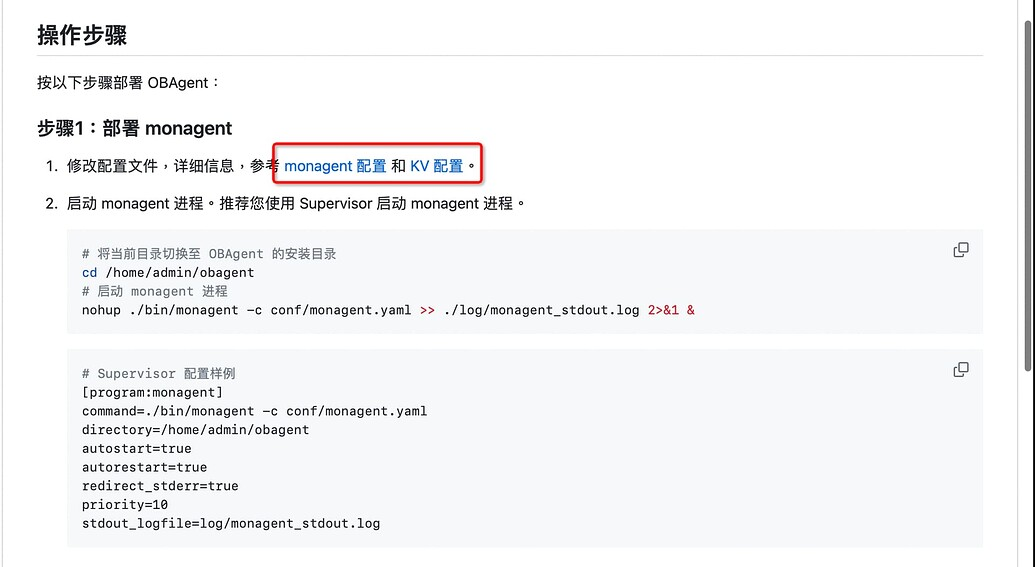Click the stdout_logfile=log/monagent_stdout.log line
Screen dimensions: 1035x567
(231, 523)
